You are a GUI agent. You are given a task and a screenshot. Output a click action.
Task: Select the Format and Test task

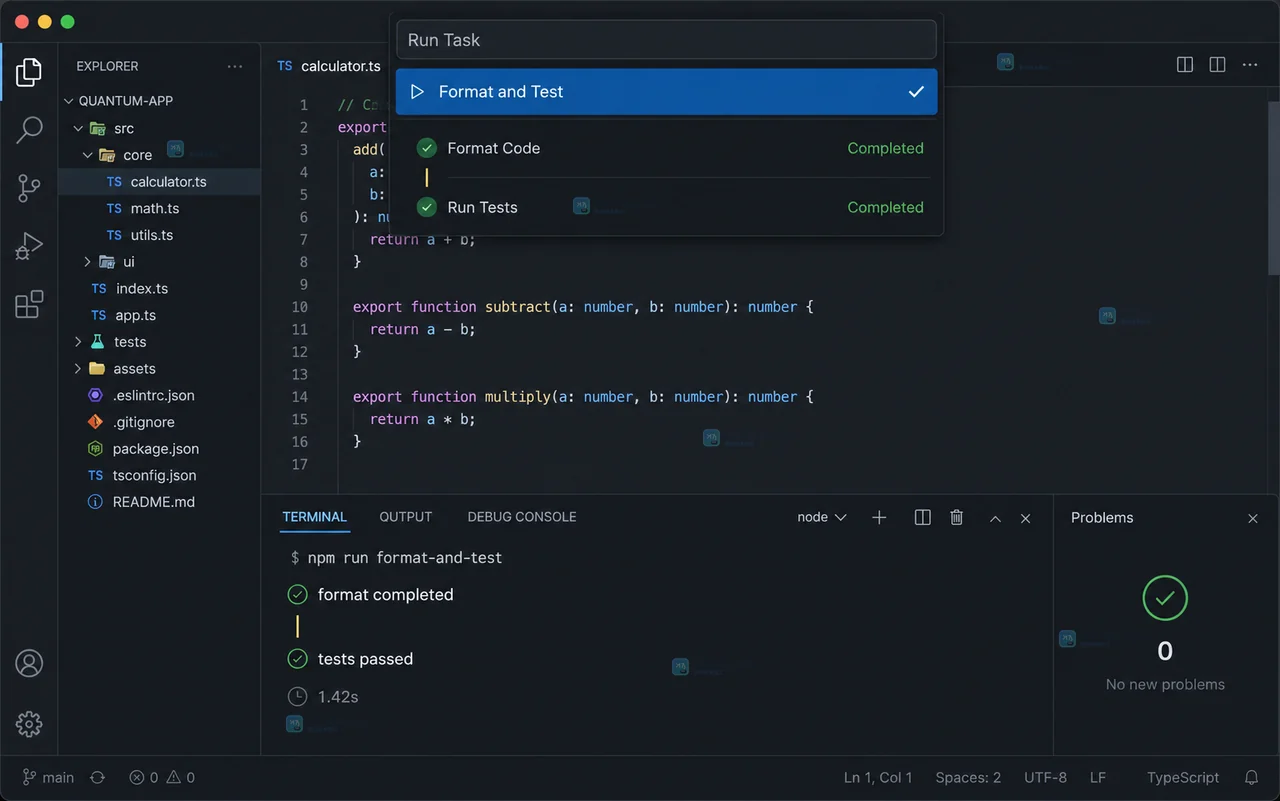click(x=666, y=91)
